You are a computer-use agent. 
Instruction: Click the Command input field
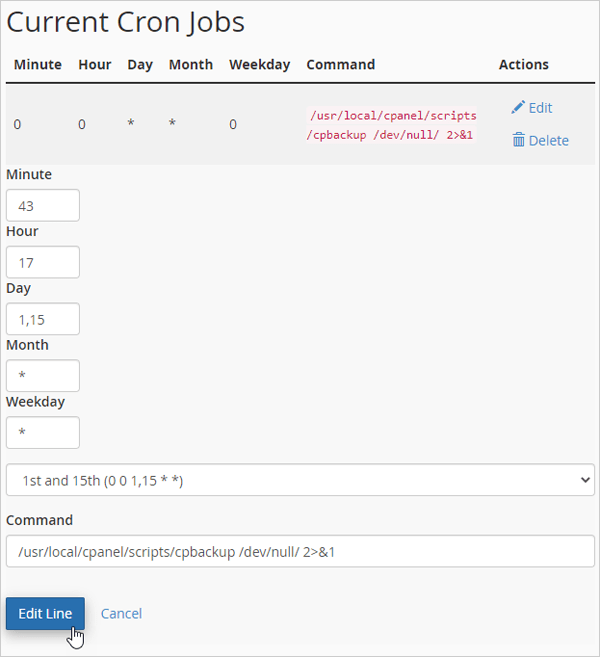pyautogui.click(x=300, y=551)
